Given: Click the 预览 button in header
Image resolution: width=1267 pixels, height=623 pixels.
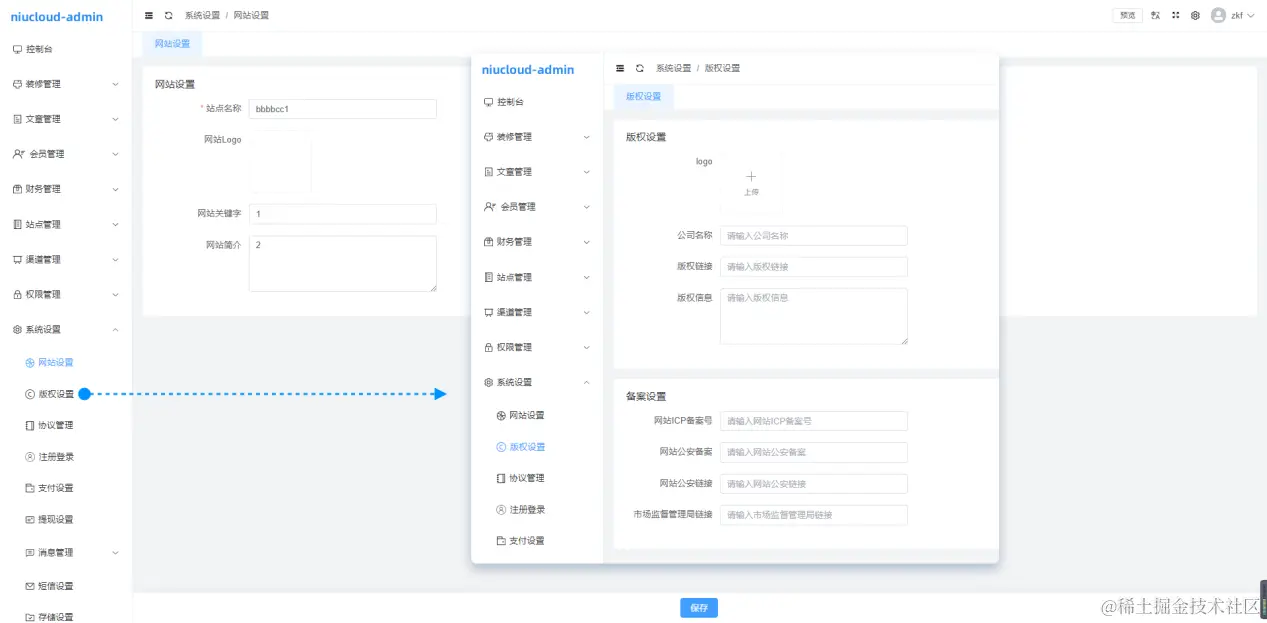Looking at the screenshot, I should (1127, 15).
